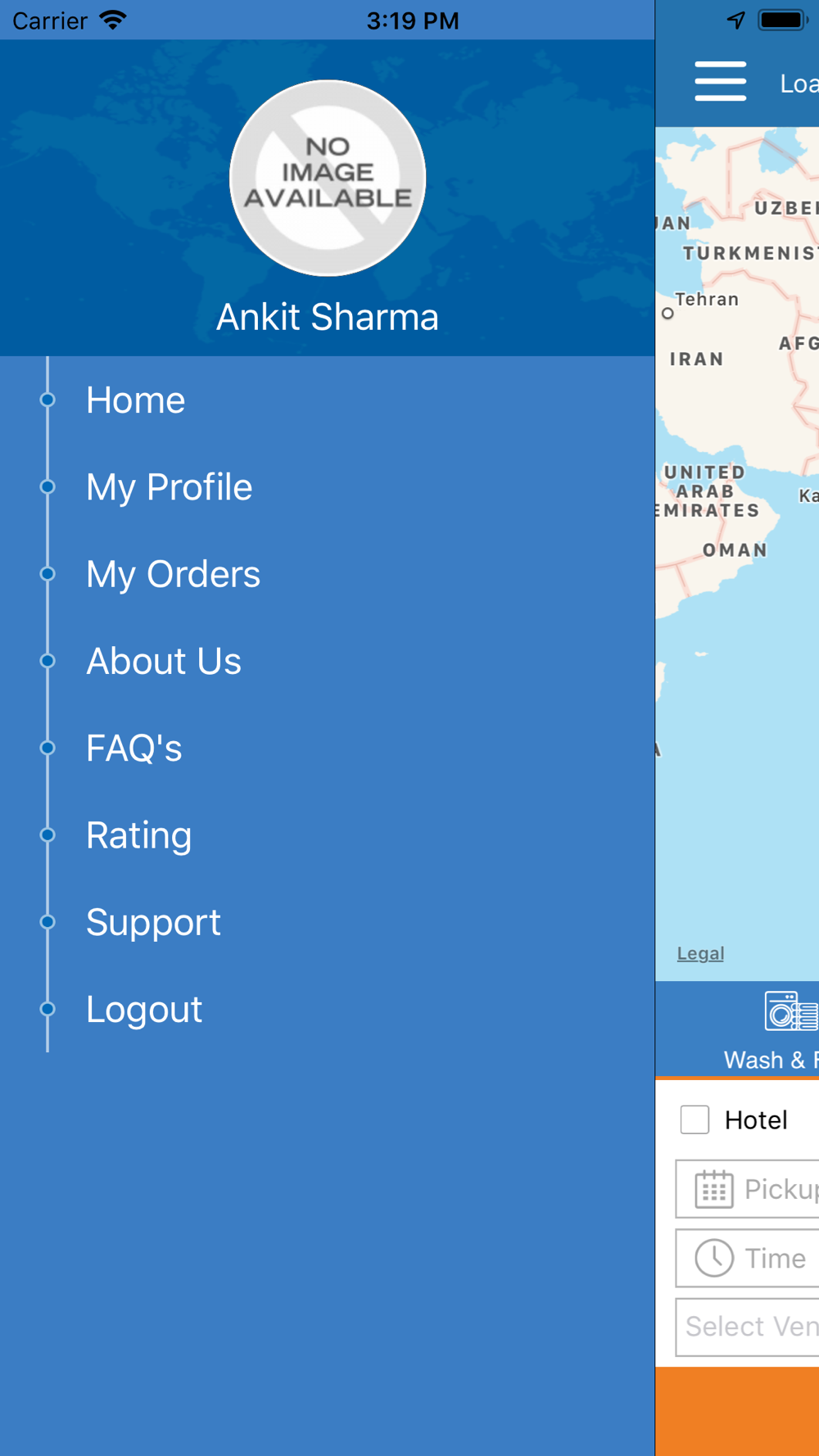819x1456 pixels.
Task: Tap the Wi-Fi icon in status bar
Action: pos(113,20)
